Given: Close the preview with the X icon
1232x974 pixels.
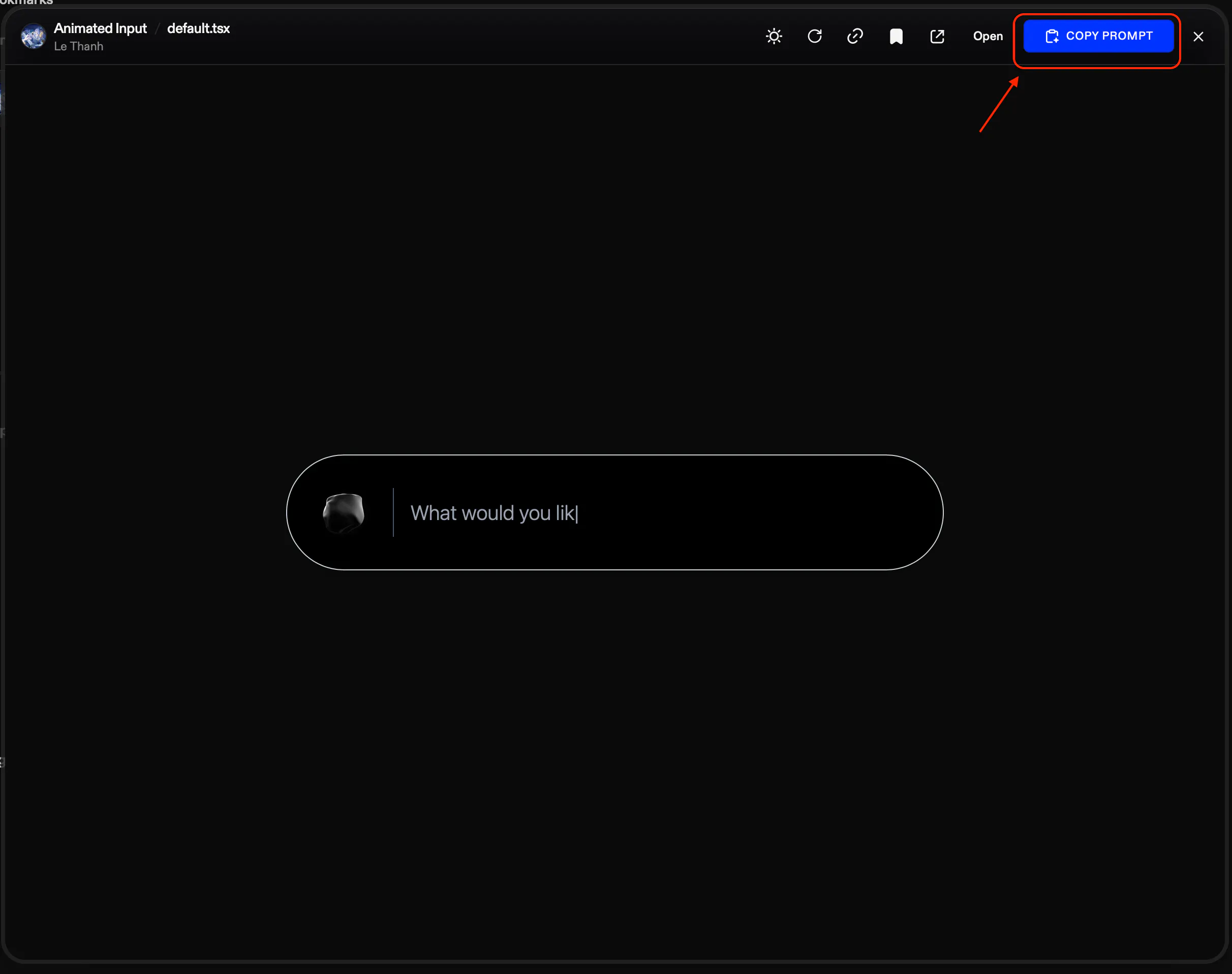Looking at the screenshot, I should tap(1198, 37).
